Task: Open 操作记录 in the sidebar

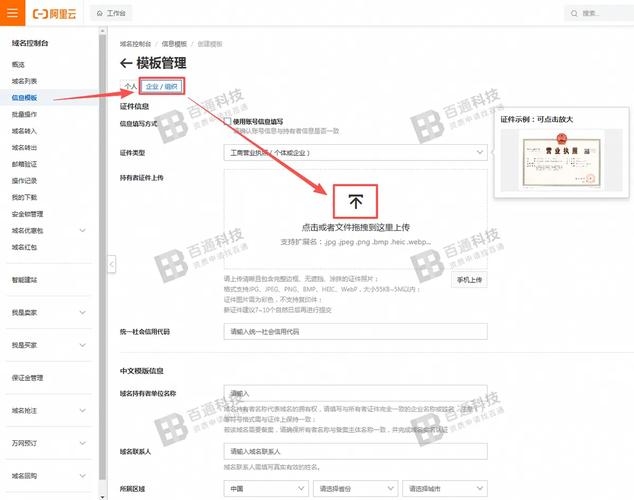Action: click(x=24, y=180)
